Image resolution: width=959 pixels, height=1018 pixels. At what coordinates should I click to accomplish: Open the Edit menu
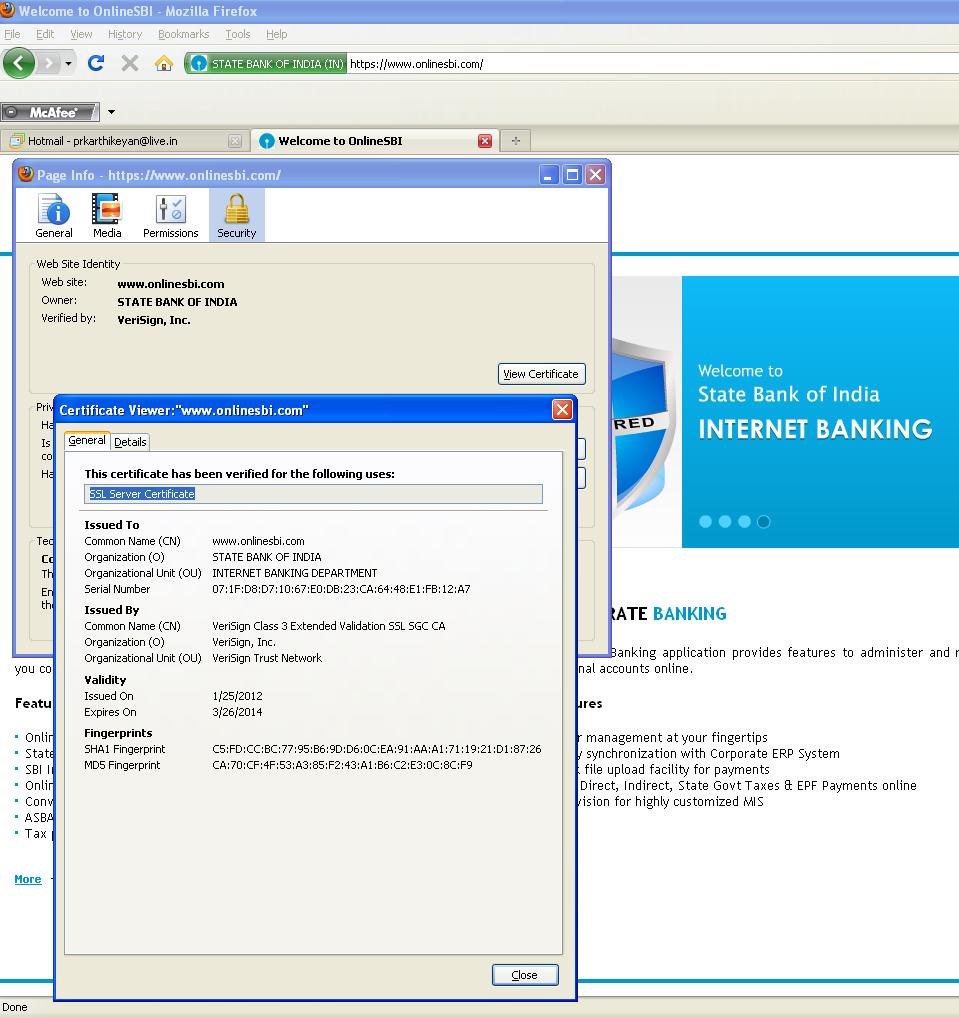click(x=45, y=34)
